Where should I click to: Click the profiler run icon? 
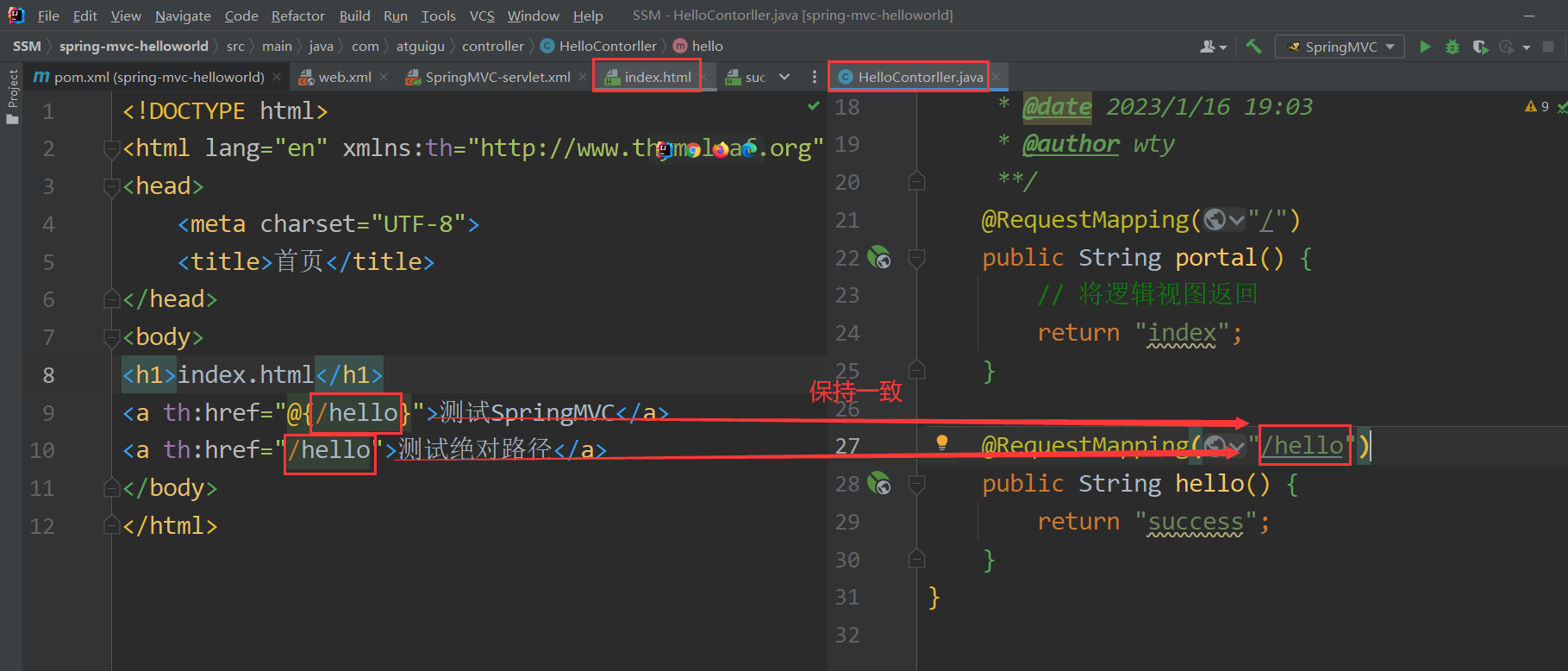[x=1507, y=47]
